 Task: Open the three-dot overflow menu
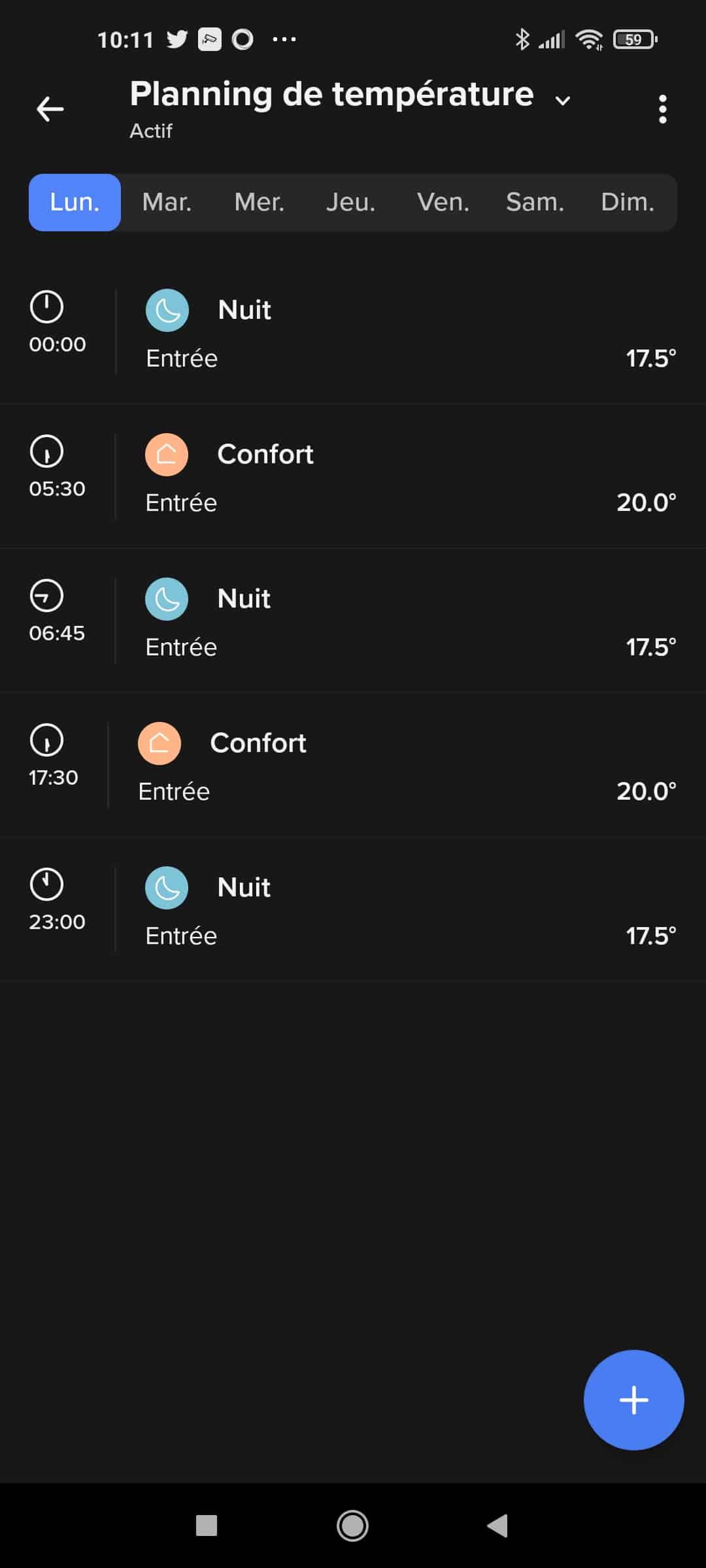tap(662, 109)
